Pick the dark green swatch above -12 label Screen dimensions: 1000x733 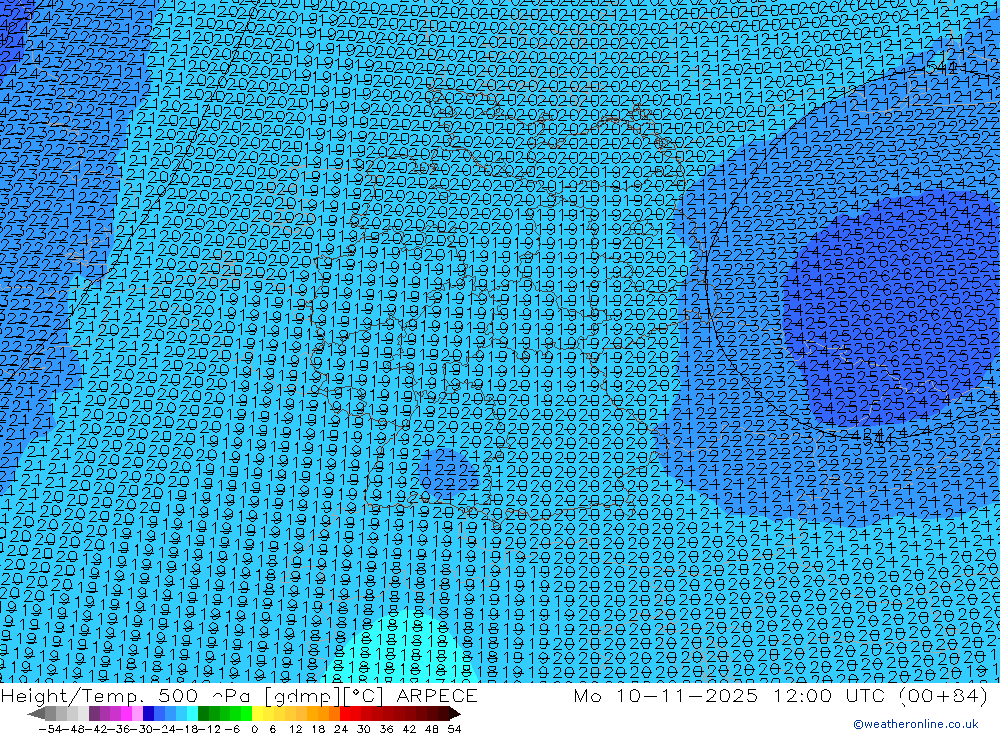point(203,713)
